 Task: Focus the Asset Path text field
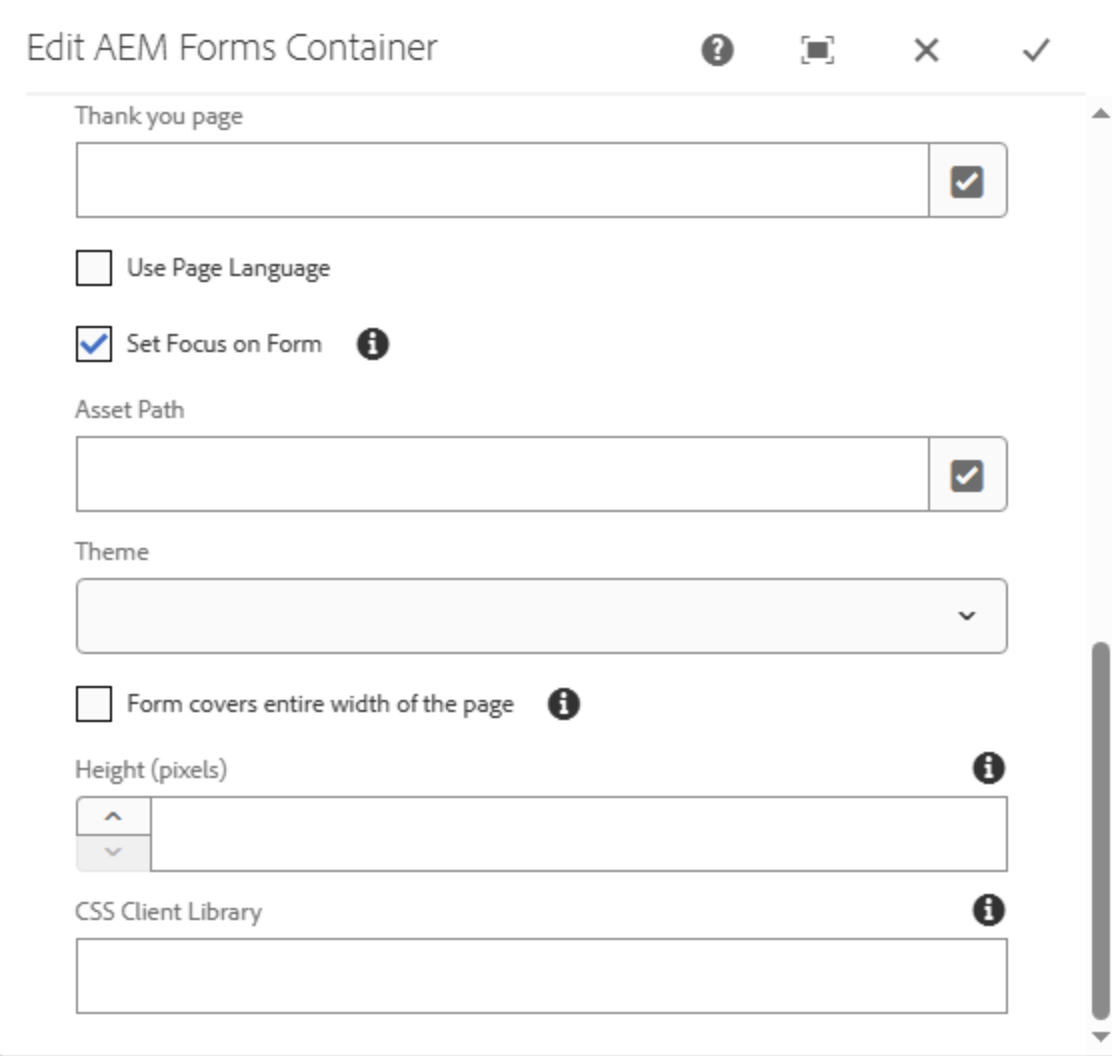[503, 474]
